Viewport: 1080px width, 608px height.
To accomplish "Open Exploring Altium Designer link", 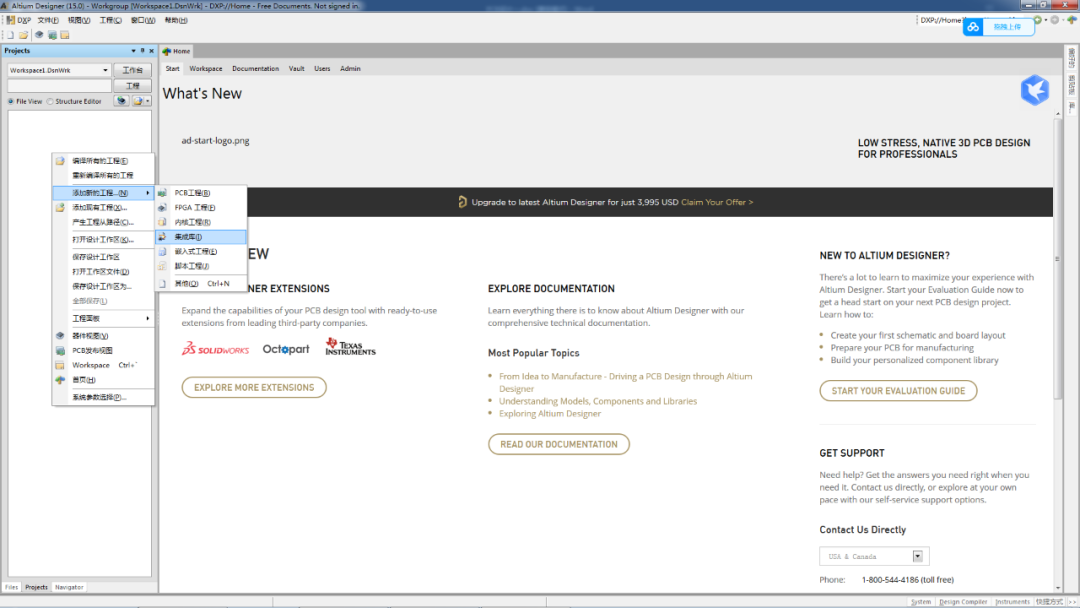I will click(550, 414).
